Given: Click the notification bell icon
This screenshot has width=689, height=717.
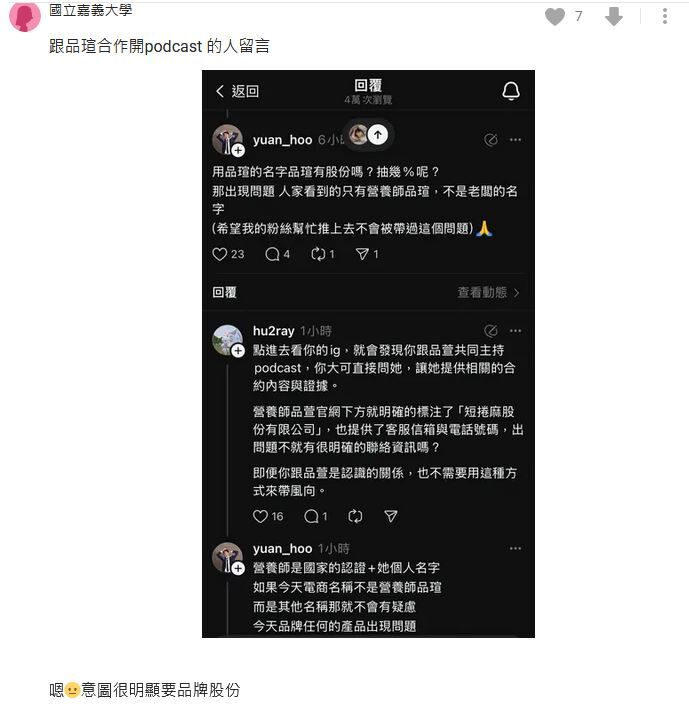Looking at the screenshot, I should pyautogui.click(x=511, y=91).
